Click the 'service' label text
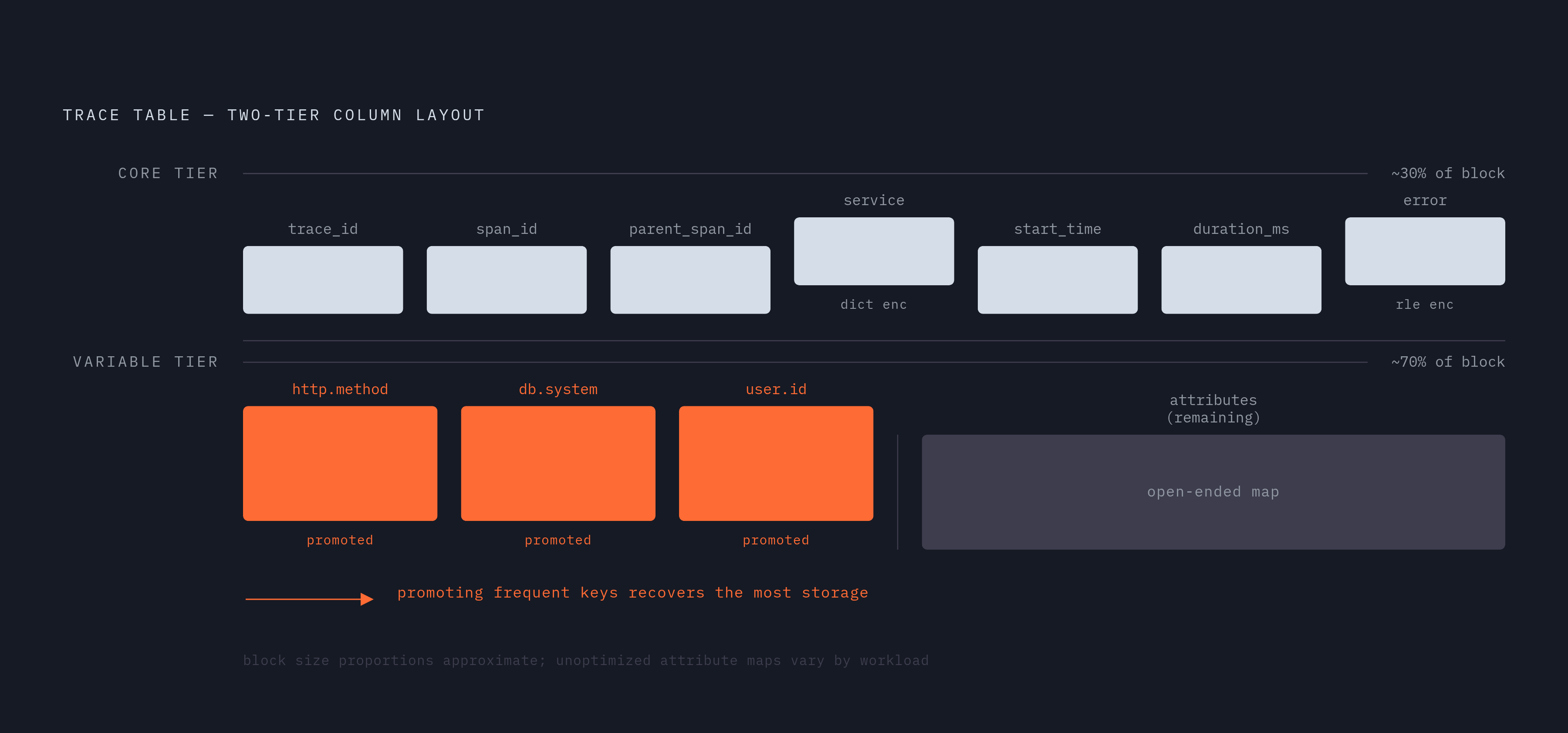1568x733 pixels. 874,200
